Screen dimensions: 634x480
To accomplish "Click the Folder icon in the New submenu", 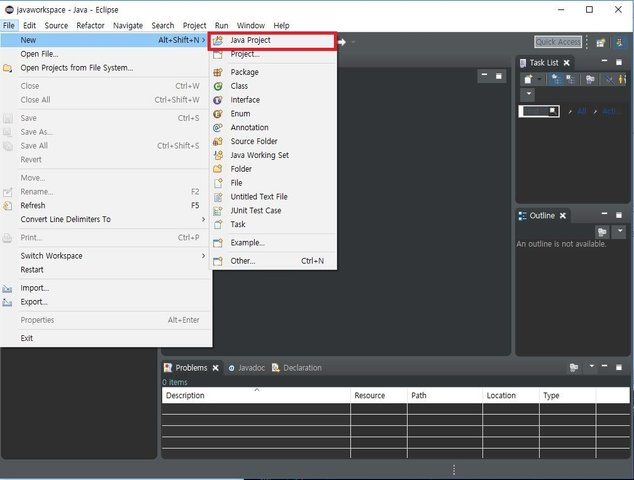I will tap(218, 169).
